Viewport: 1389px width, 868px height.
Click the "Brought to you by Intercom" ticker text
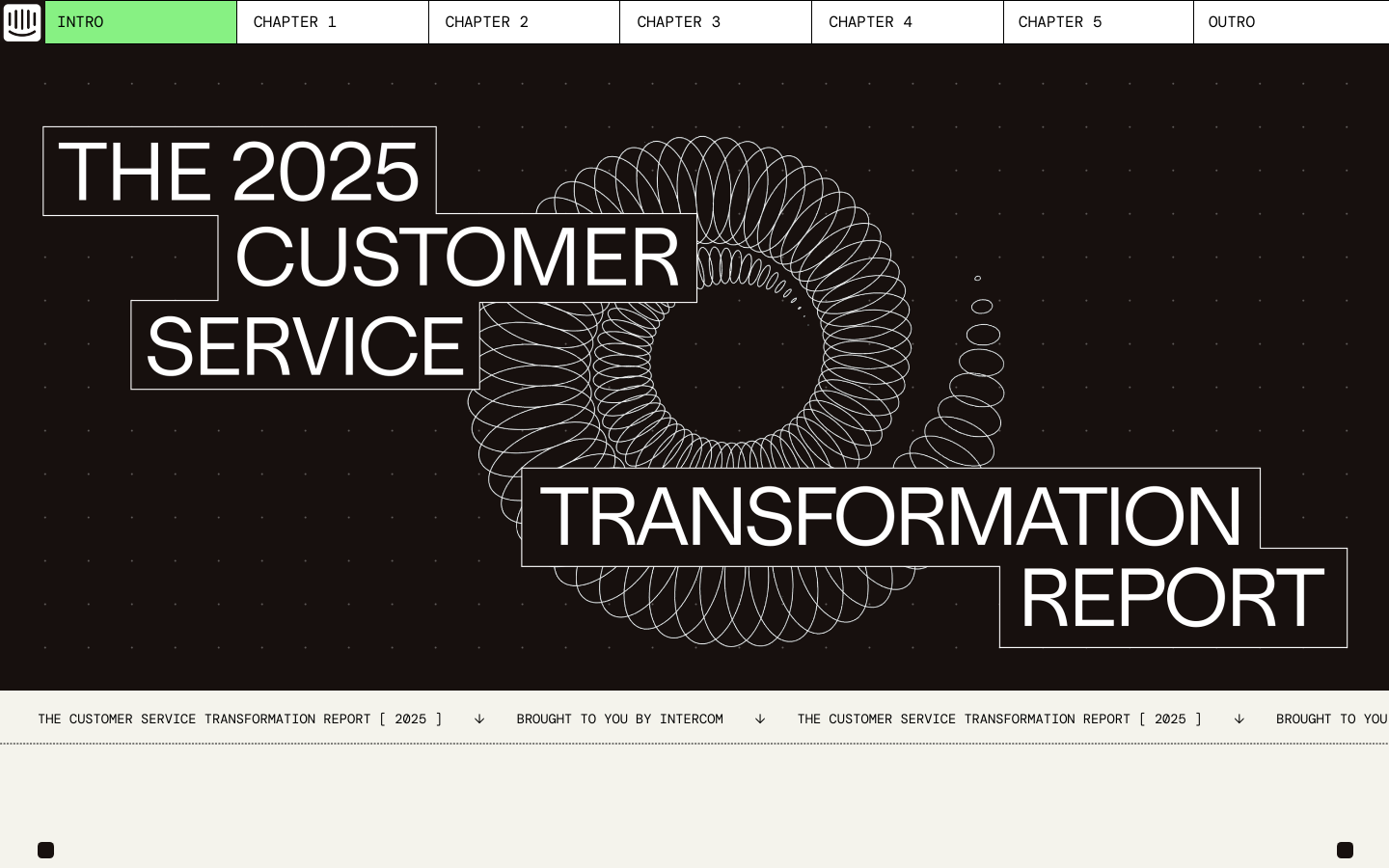[x=619, y=719]
